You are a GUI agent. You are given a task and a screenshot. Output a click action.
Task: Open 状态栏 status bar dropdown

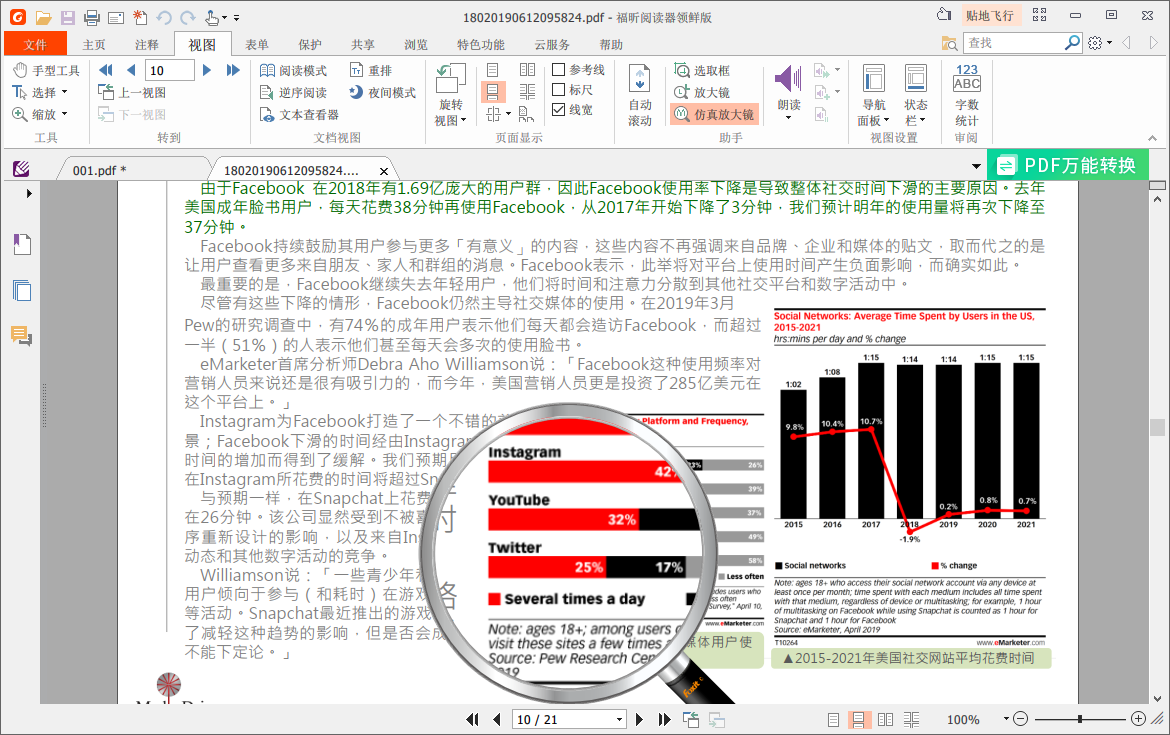[916, 95]
